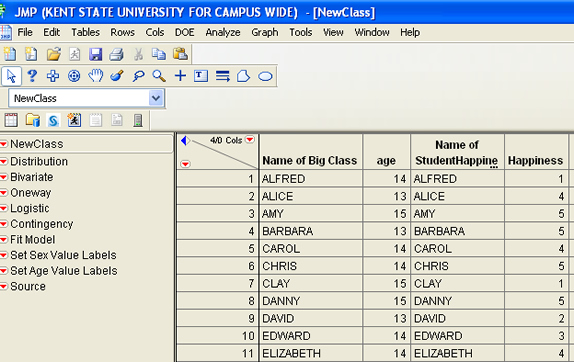Open the Tables menu

pyautogui.click(x=85, y=33)
